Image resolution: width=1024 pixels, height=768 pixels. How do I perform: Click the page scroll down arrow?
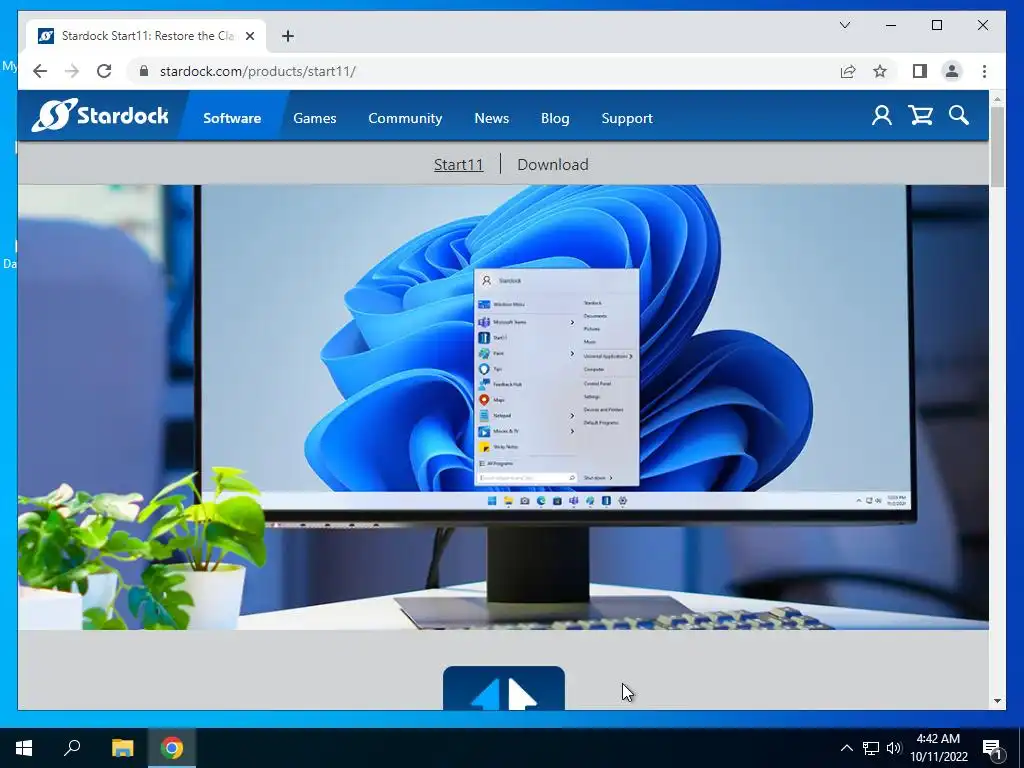[997, 701]
